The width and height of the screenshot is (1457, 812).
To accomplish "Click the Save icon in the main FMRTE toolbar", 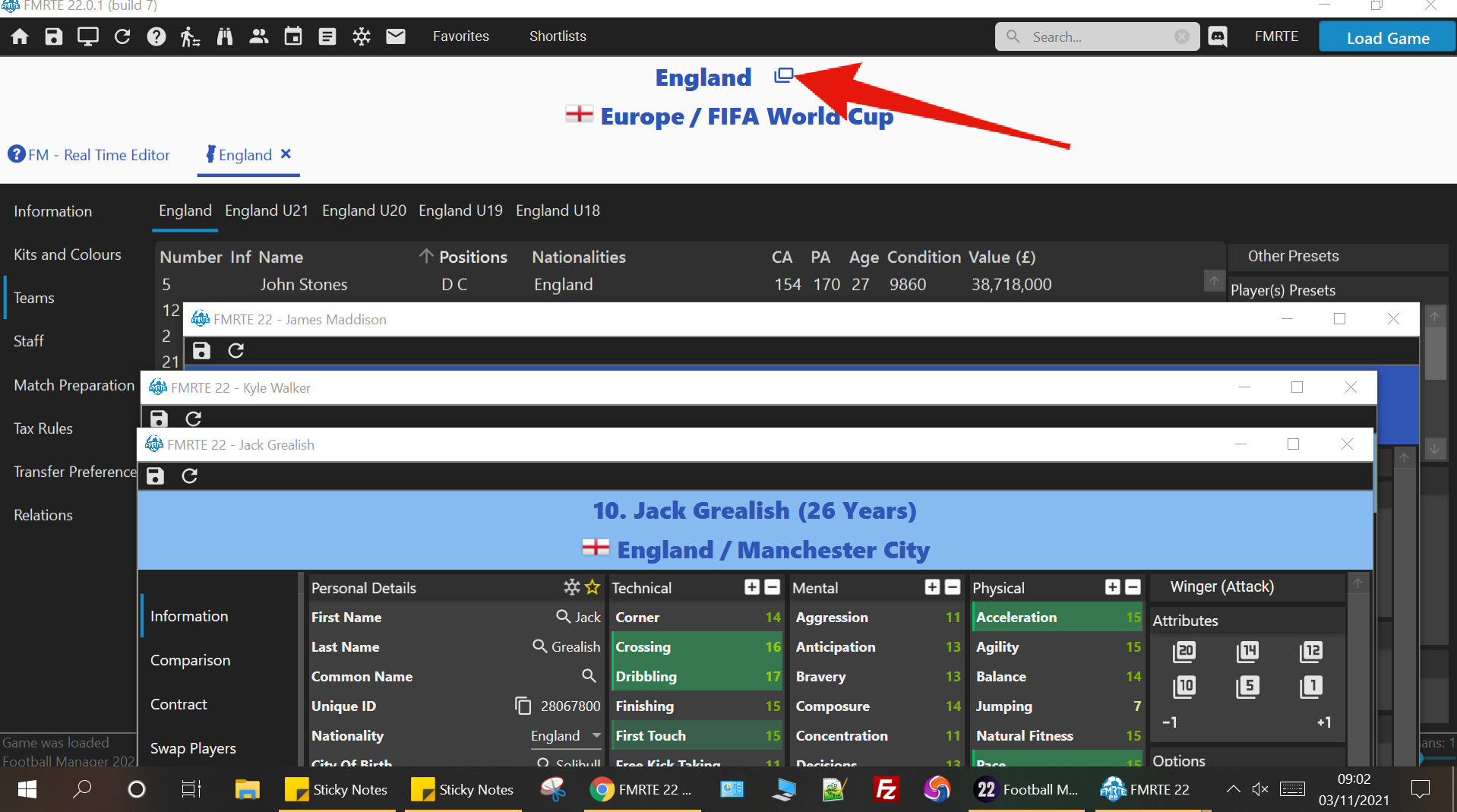I will coord(53,36).
